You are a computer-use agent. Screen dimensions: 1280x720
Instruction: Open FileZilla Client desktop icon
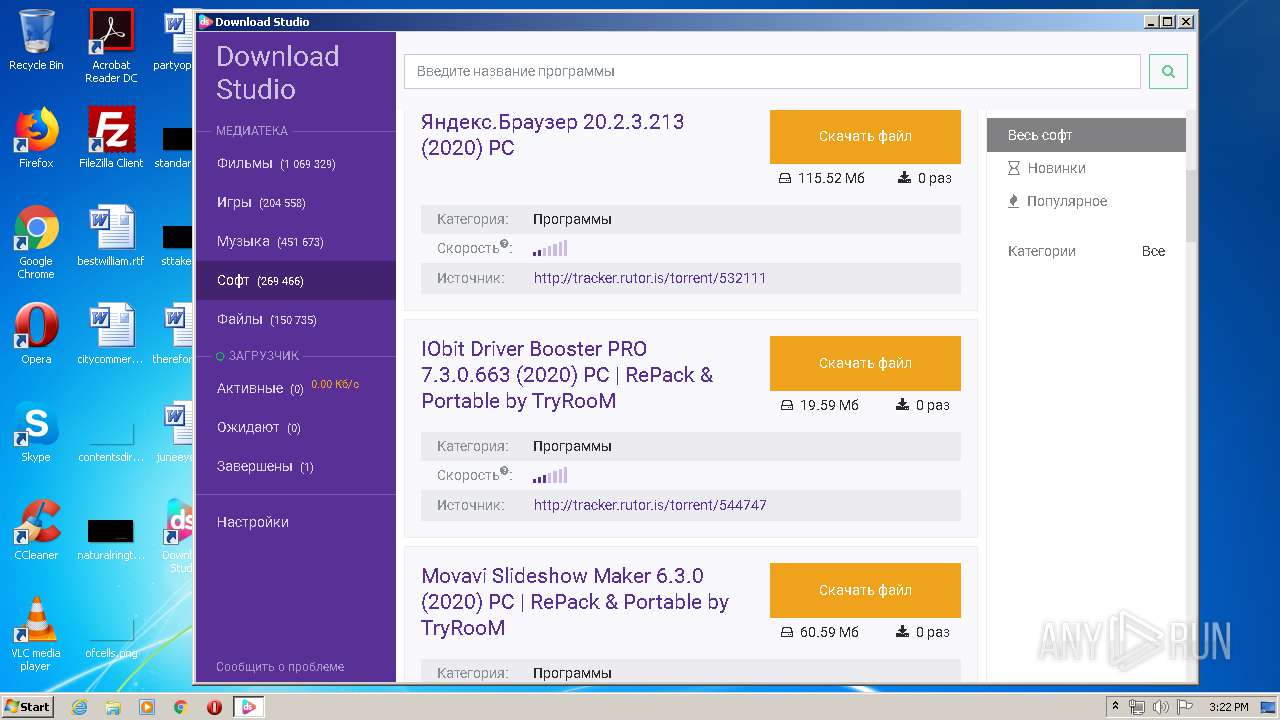111,137
